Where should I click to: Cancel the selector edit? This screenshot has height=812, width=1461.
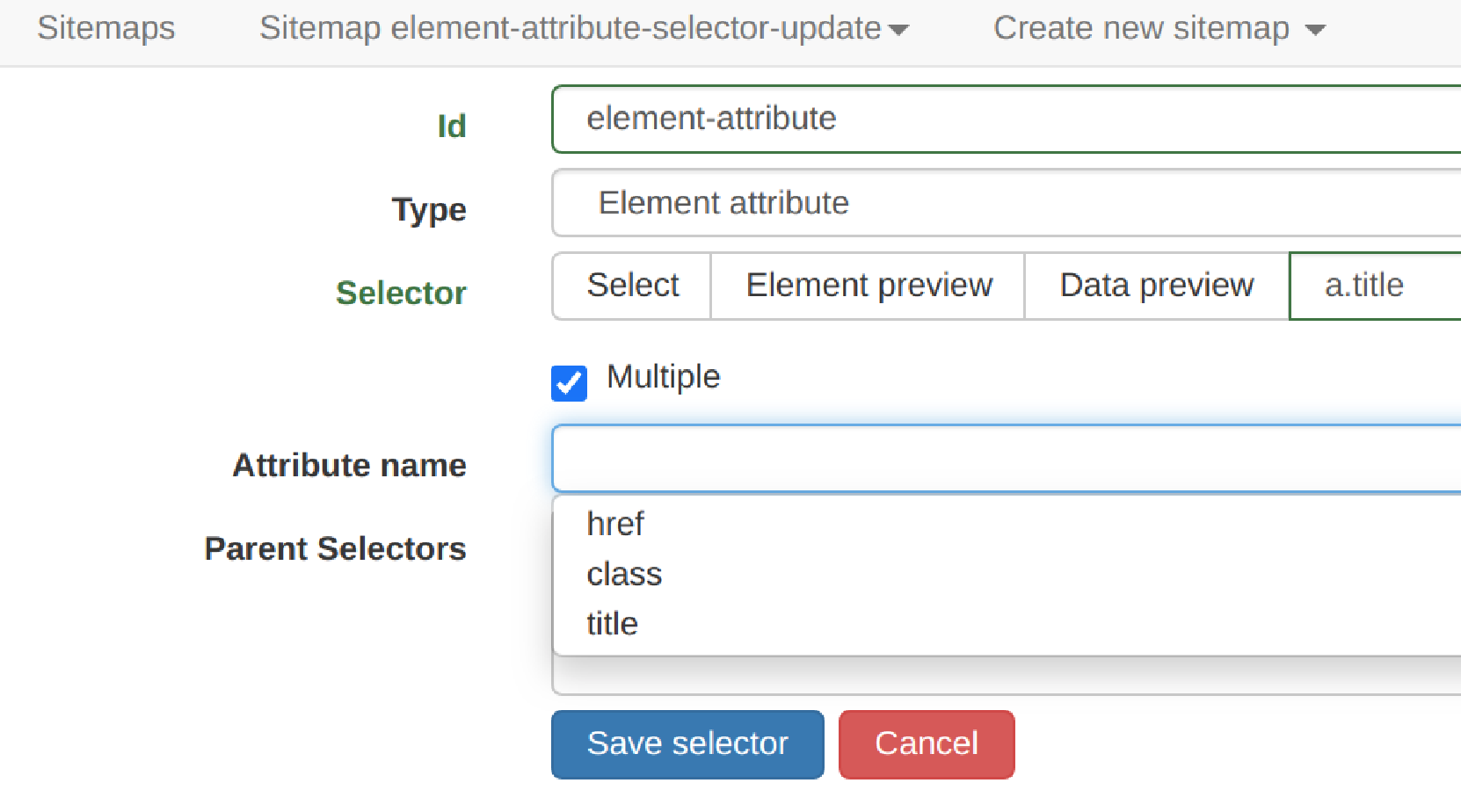[926, 743]
